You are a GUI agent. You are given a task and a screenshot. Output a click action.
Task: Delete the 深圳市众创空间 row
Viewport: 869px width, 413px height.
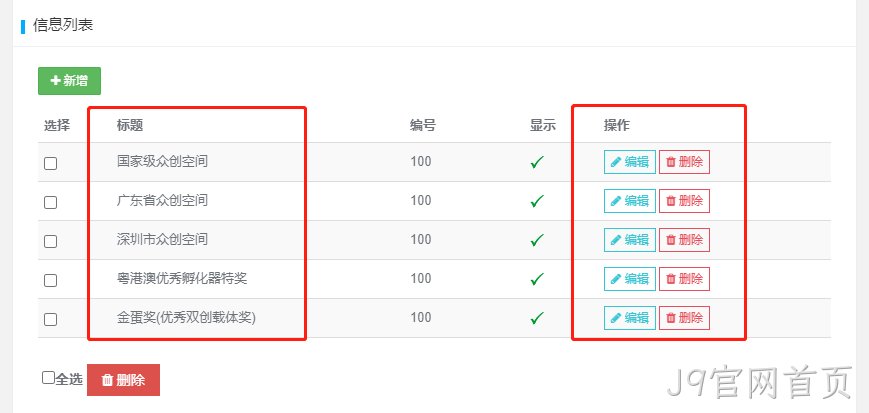(684, 240)
